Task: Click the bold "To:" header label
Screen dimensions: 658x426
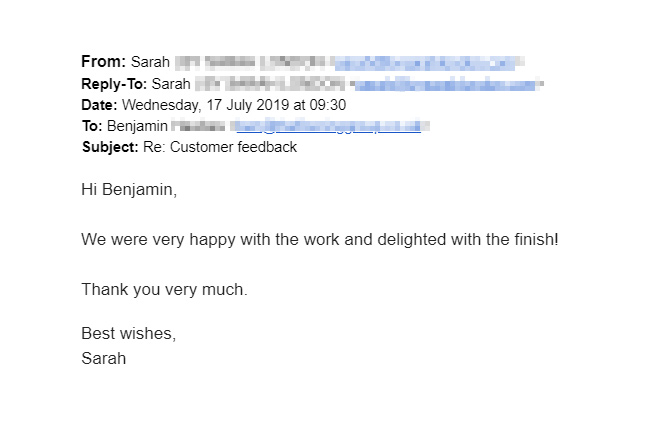Action: pyautogui.click(x=93, y=126)
